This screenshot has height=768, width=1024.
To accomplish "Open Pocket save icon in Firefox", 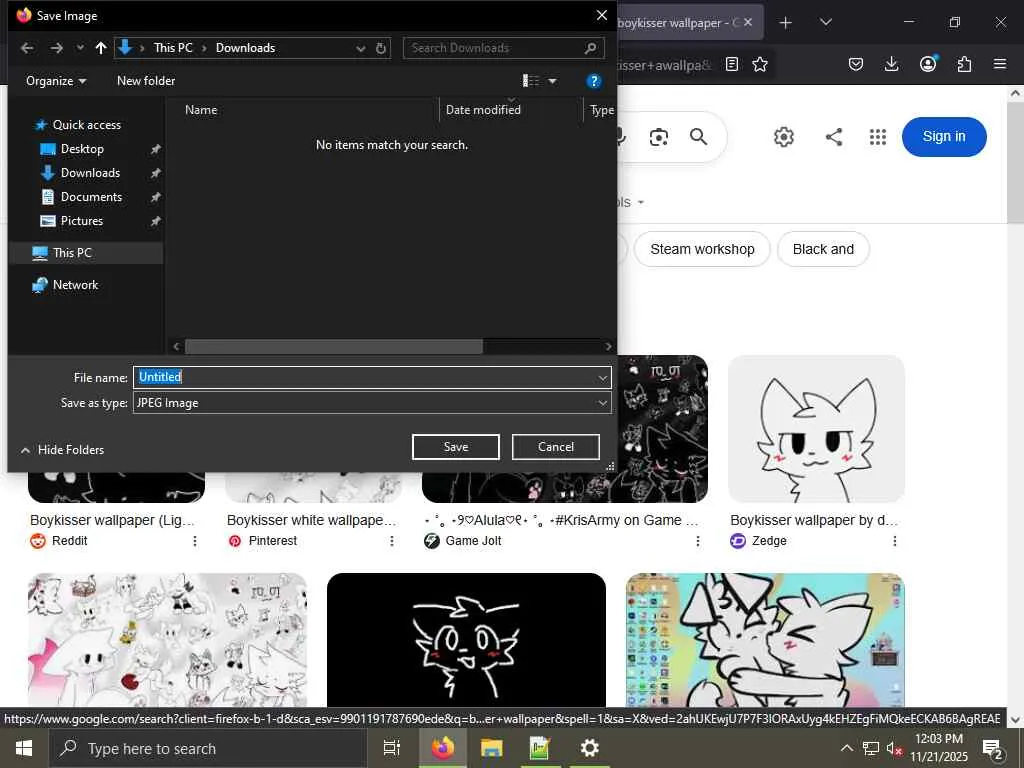I will coord(856,64).
